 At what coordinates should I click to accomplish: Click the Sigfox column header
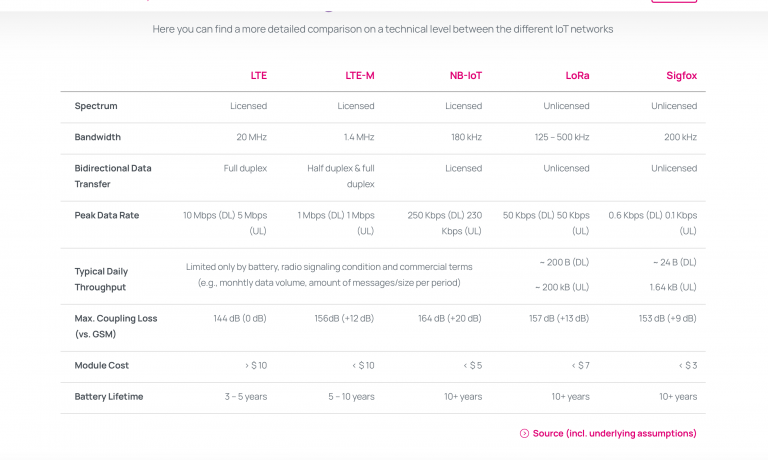(681, 75)
